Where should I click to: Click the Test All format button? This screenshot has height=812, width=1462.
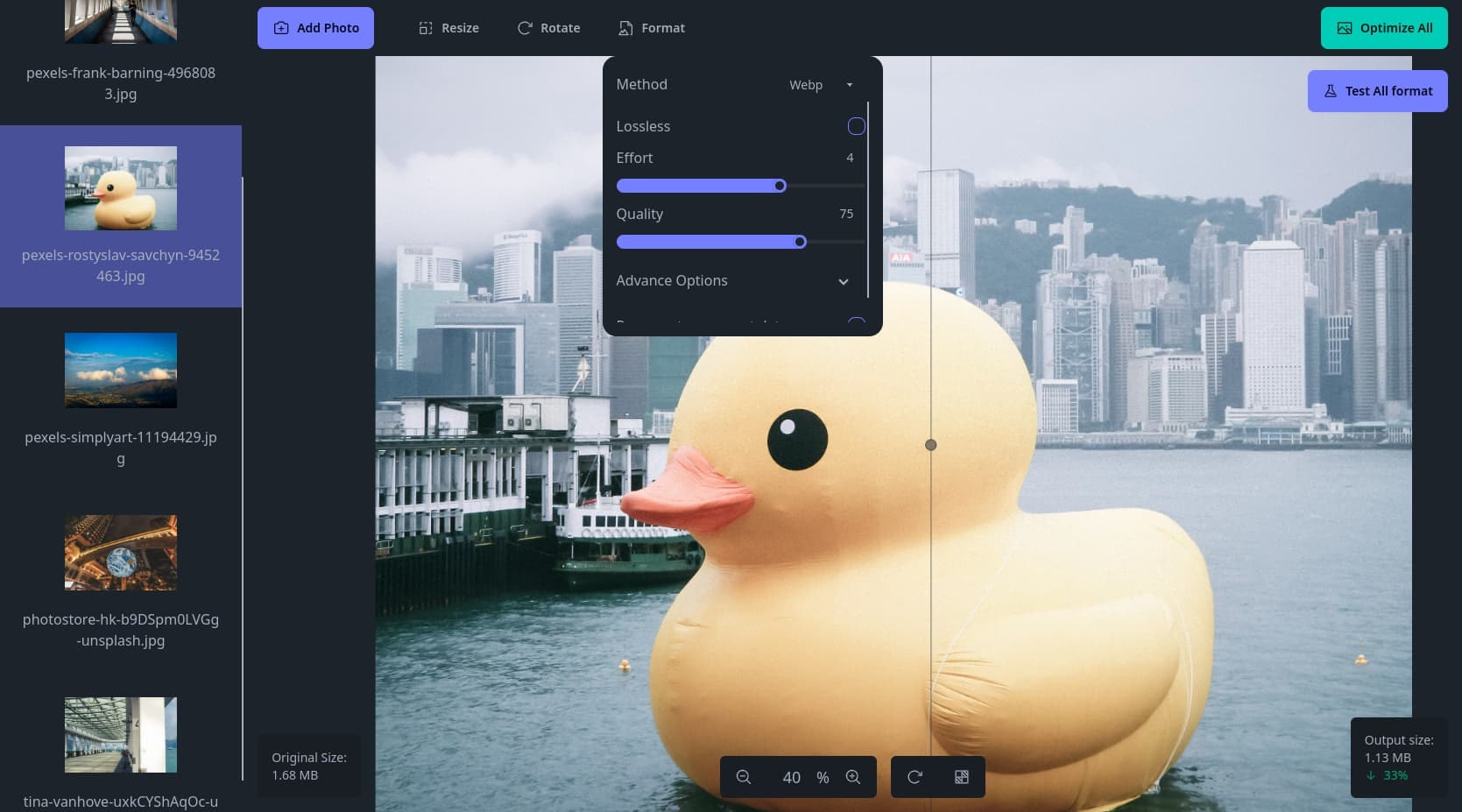click(1377, 91)
